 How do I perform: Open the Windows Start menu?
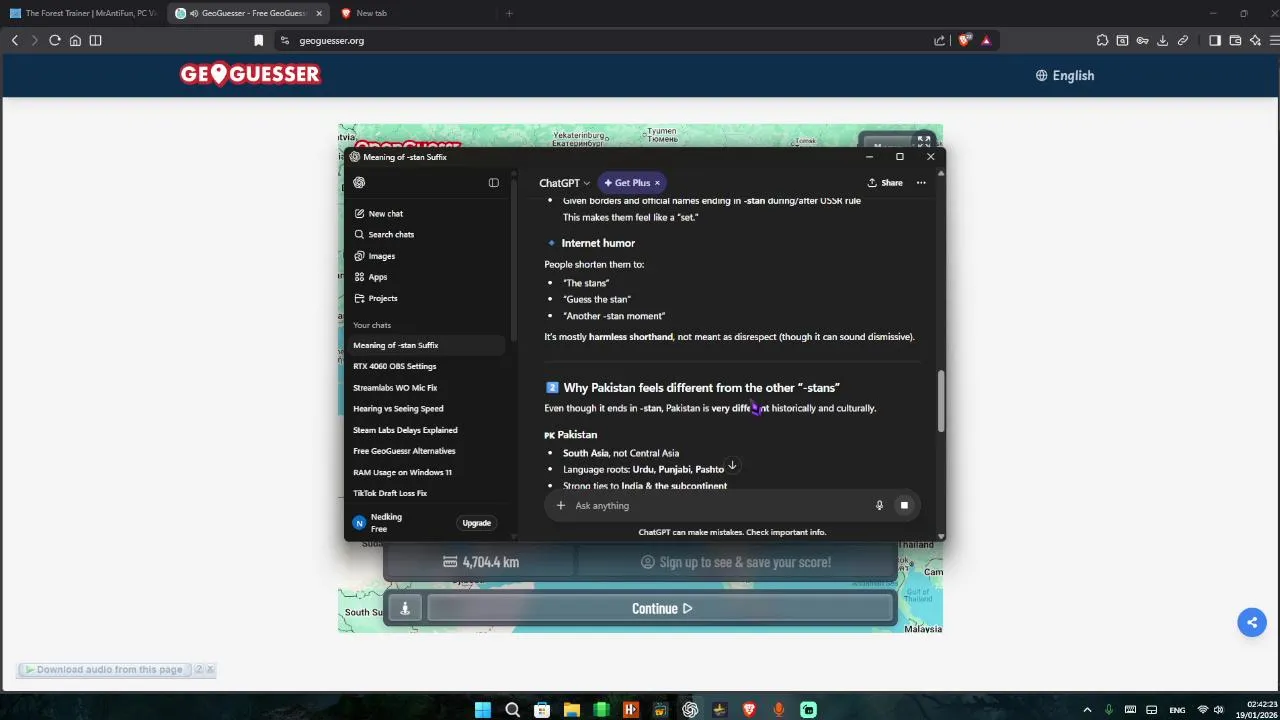coord(483,710)
